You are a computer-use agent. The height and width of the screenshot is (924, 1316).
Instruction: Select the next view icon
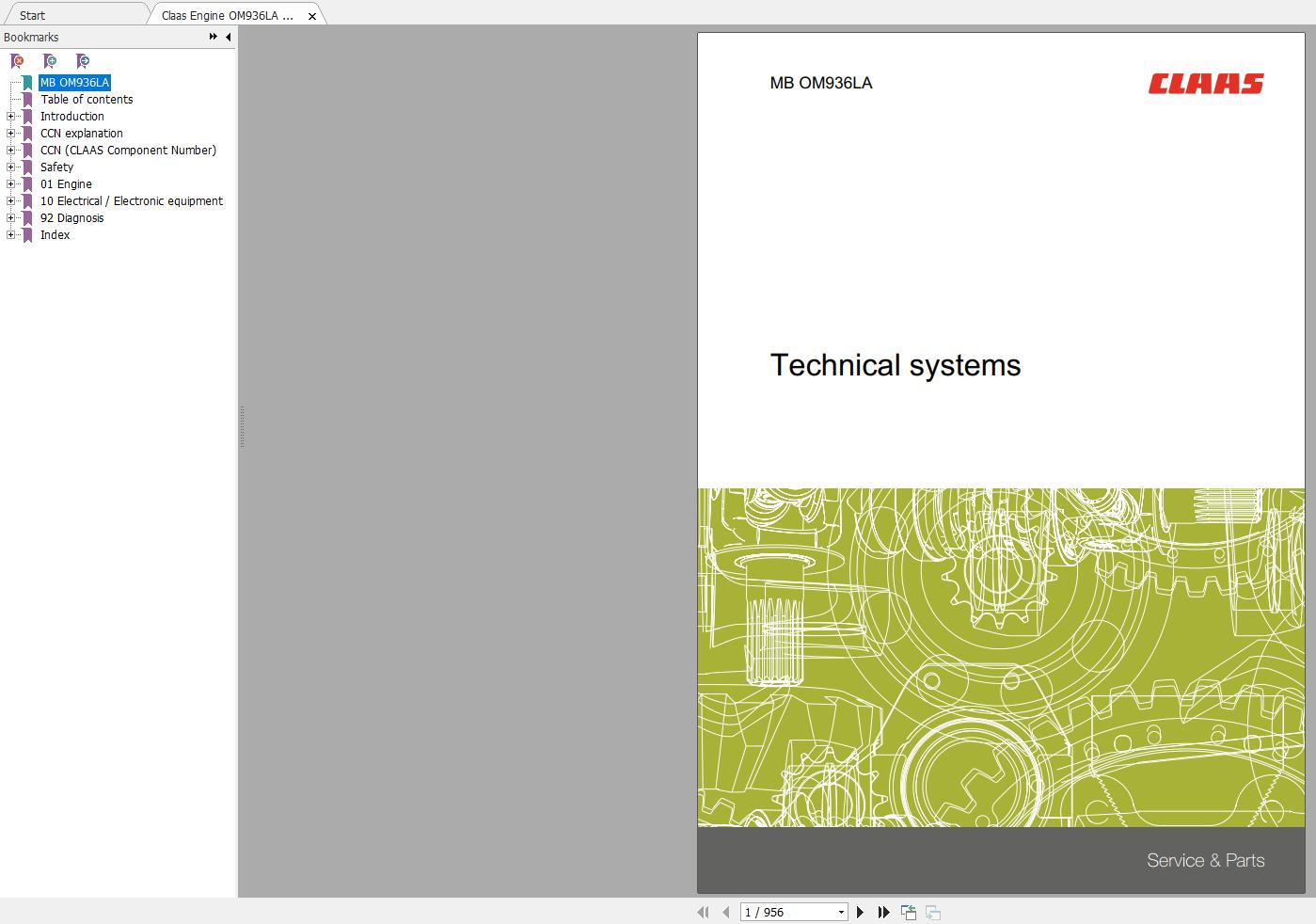coord(932,912)
